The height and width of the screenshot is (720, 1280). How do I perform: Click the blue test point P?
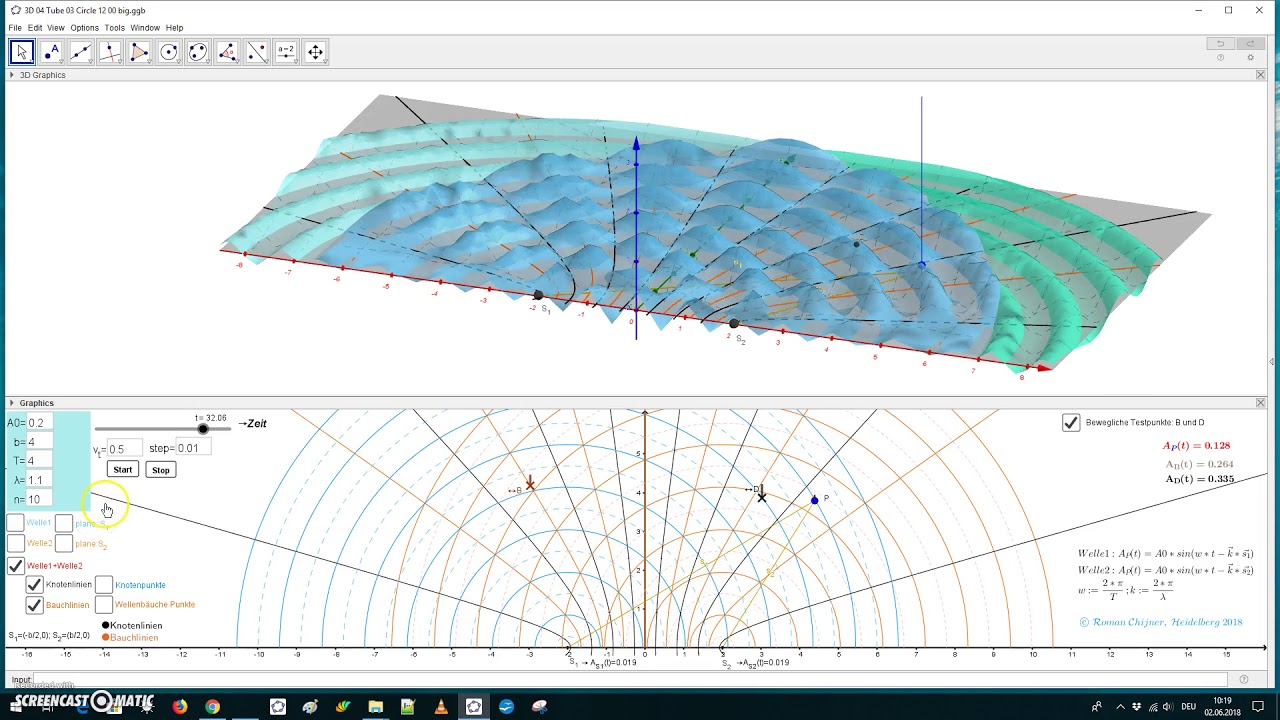point(815,500)
